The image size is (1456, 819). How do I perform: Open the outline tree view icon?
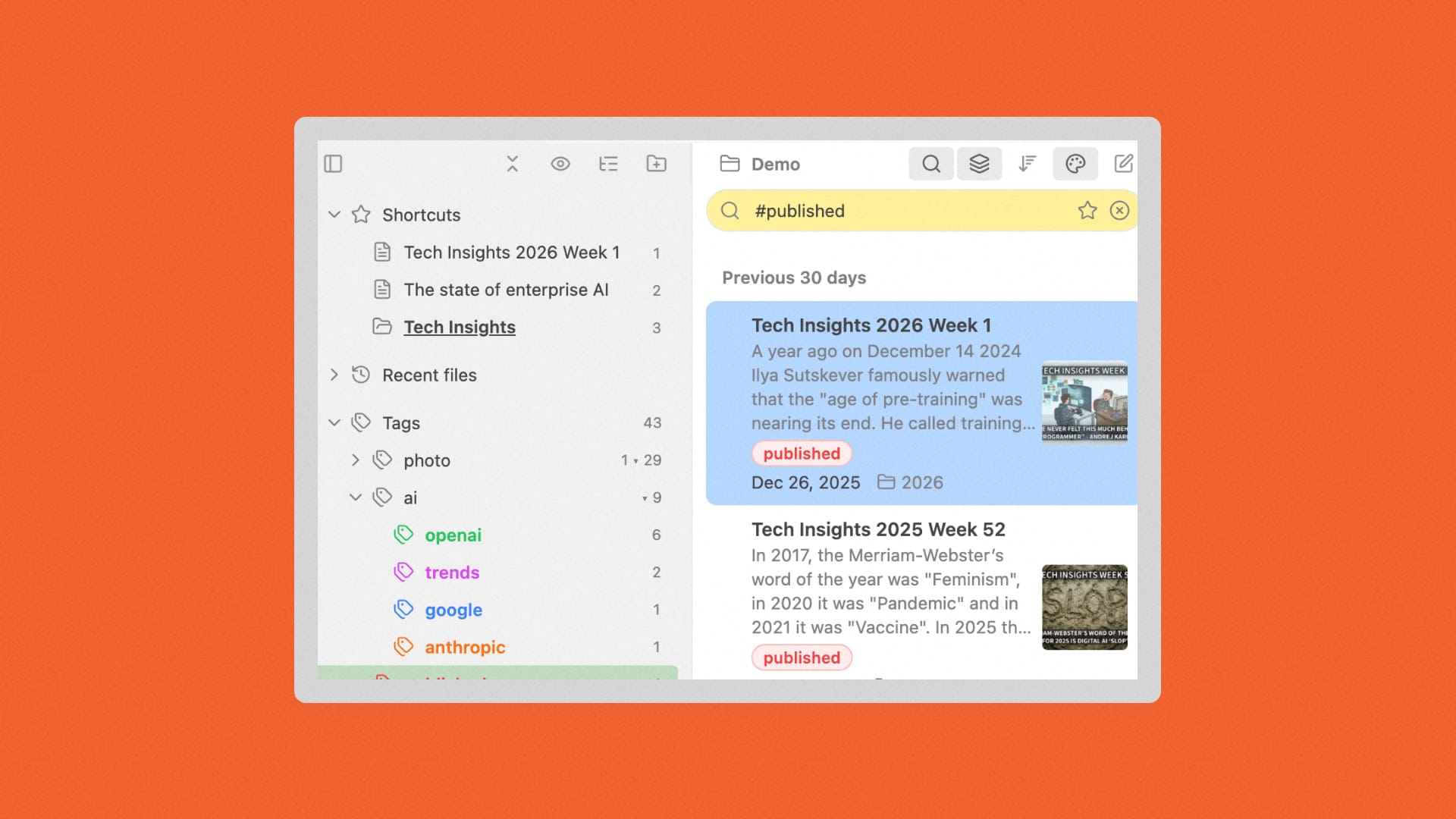pyautogui.click(x=609, y=164)
